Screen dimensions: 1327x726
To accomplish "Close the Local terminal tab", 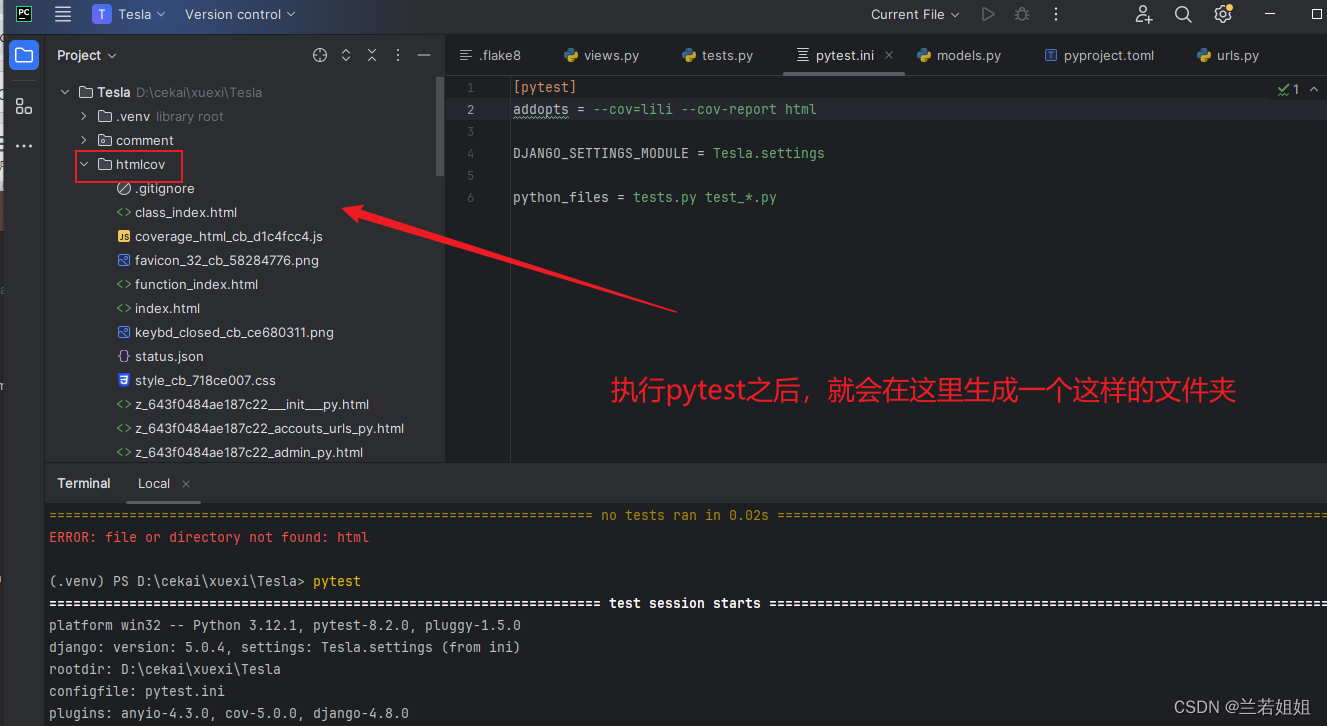I will click(x=186, y=484).
